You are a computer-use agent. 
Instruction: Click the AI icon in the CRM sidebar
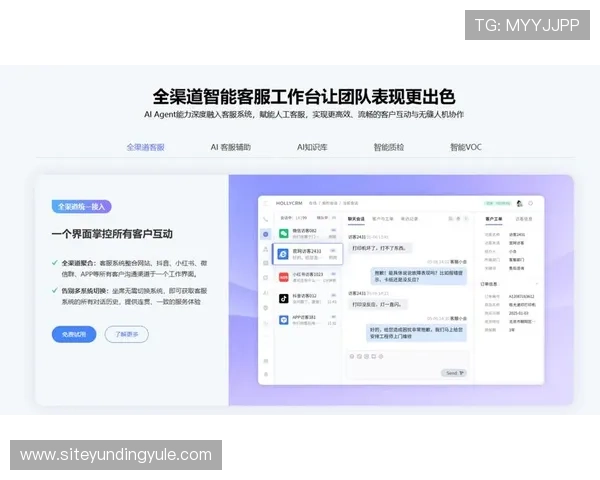(x=266, y=293)
